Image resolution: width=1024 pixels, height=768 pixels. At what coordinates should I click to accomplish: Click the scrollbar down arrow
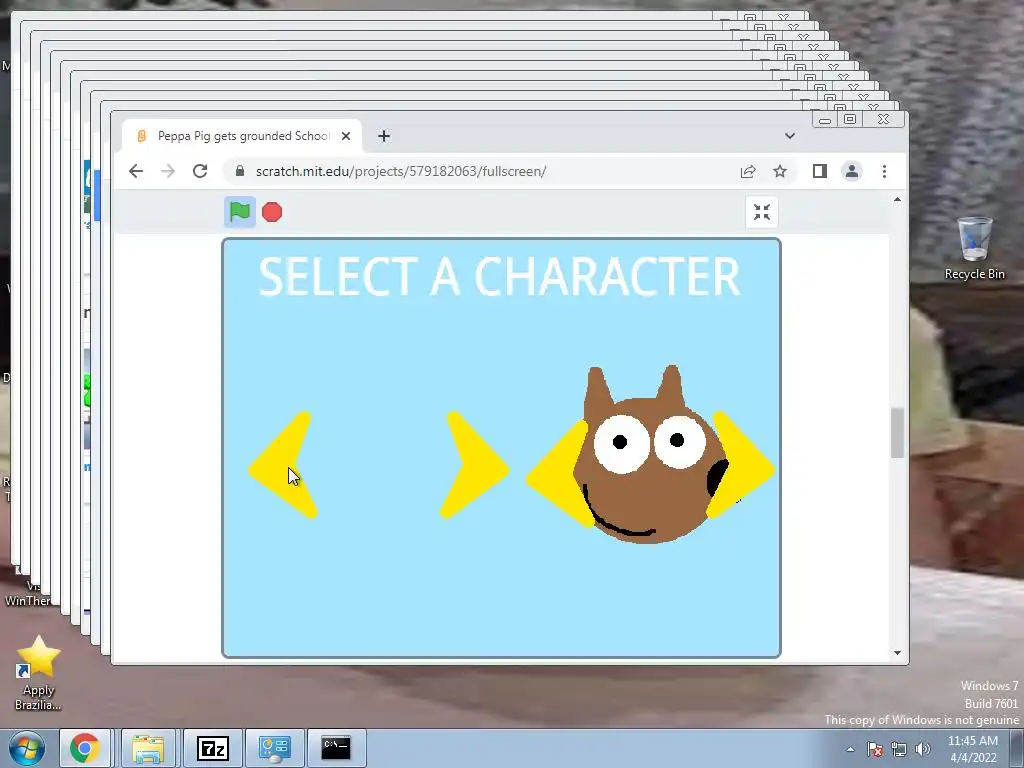click(x=897, y=652)
